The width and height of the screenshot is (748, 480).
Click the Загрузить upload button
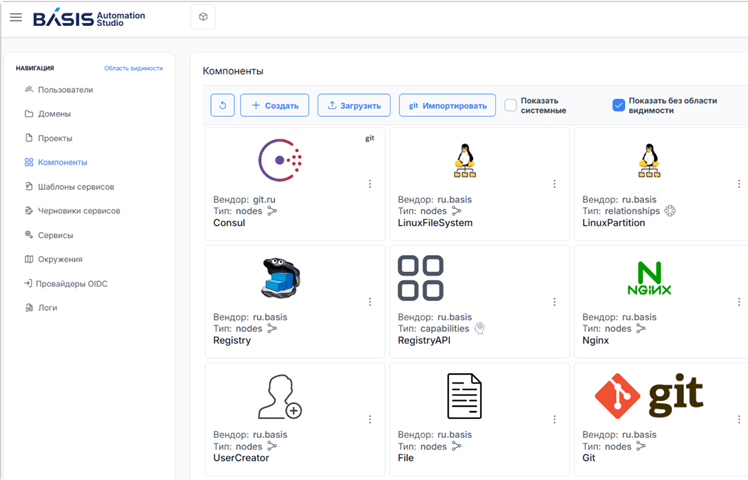click(x=354, y=105)
